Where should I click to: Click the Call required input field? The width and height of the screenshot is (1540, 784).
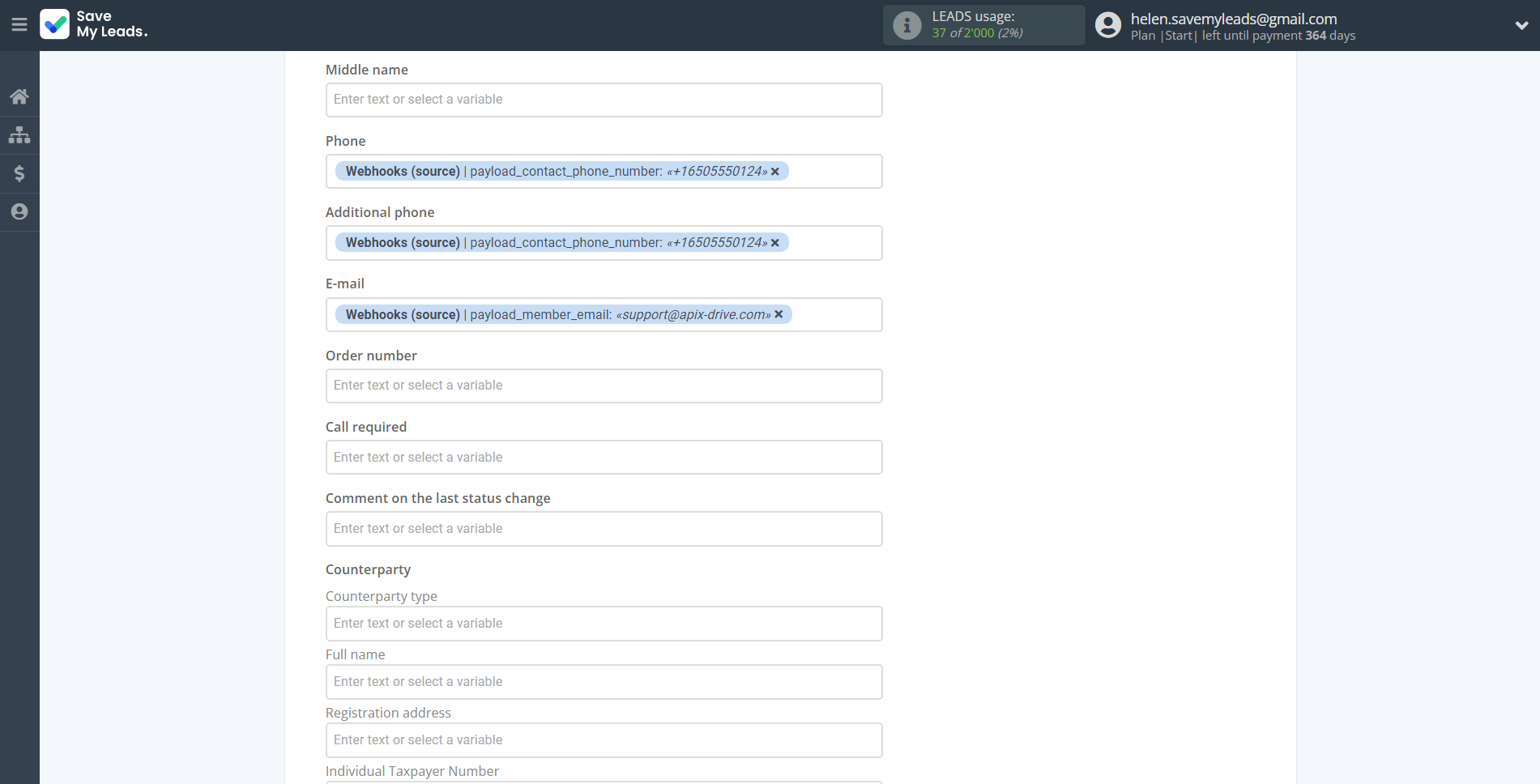[x=604, y=458]
